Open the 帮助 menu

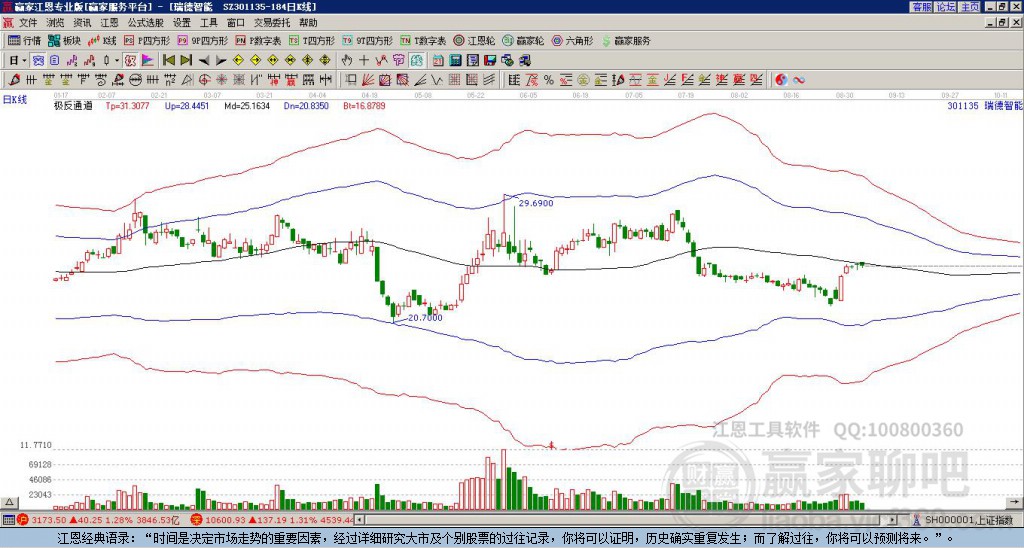(x=308, y=23)
